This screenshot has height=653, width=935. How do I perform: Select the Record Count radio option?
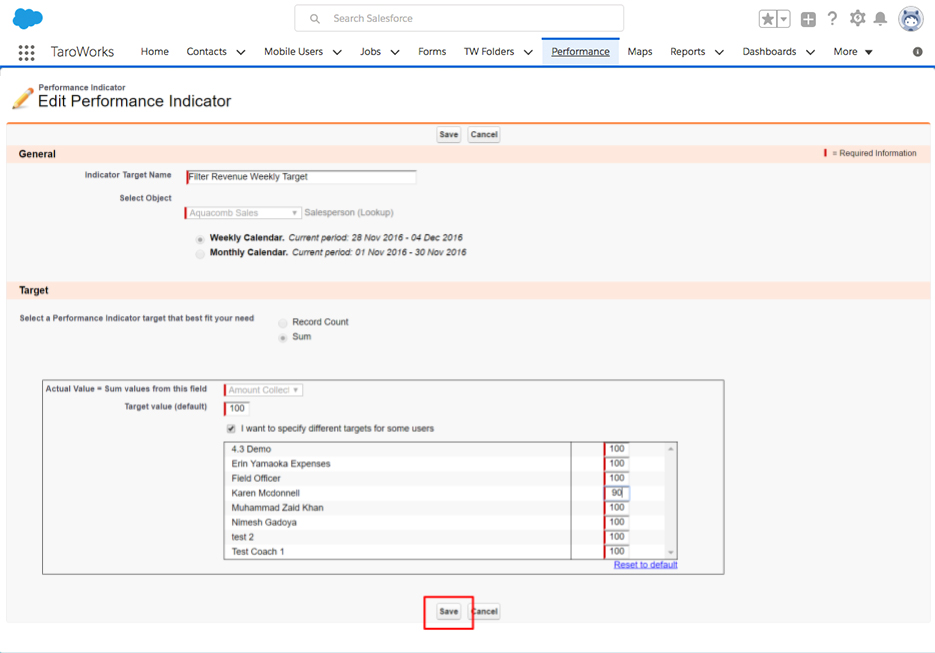point(283,323)
